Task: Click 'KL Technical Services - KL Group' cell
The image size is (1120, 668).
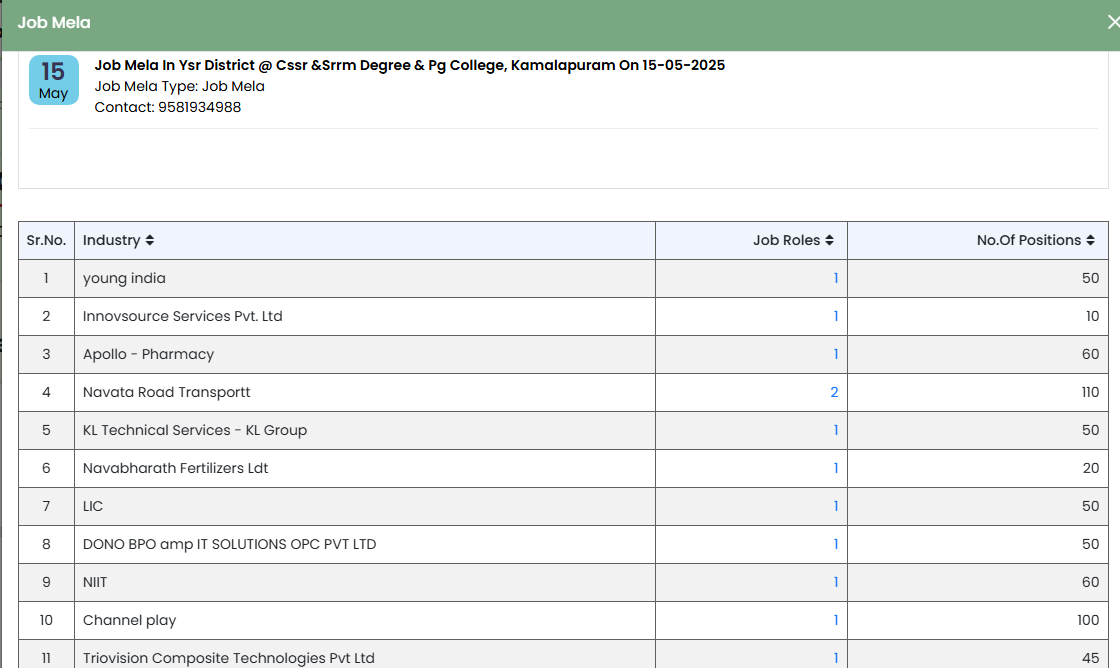Action: (x=365, y=430)
